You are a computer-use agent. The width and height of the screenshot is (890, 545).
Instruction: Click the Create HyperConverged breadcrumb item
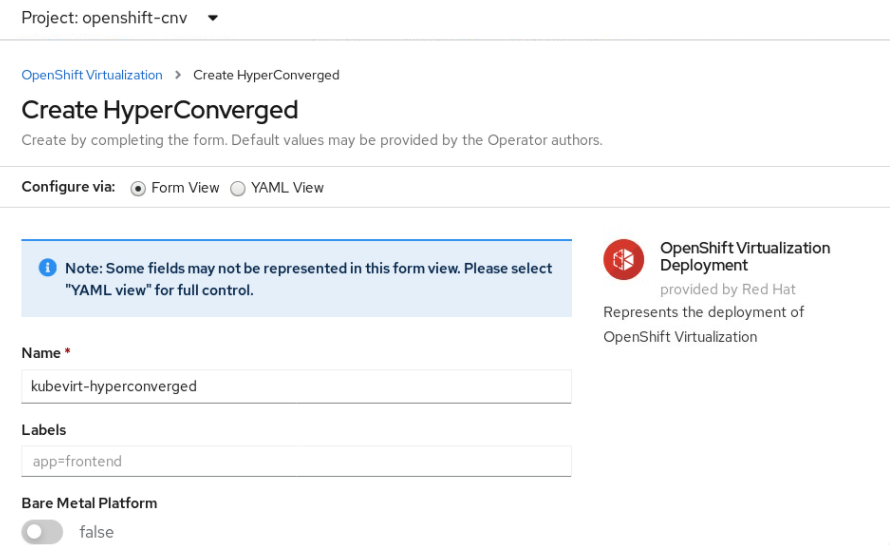pyautogui.click(x=266, y=75)
